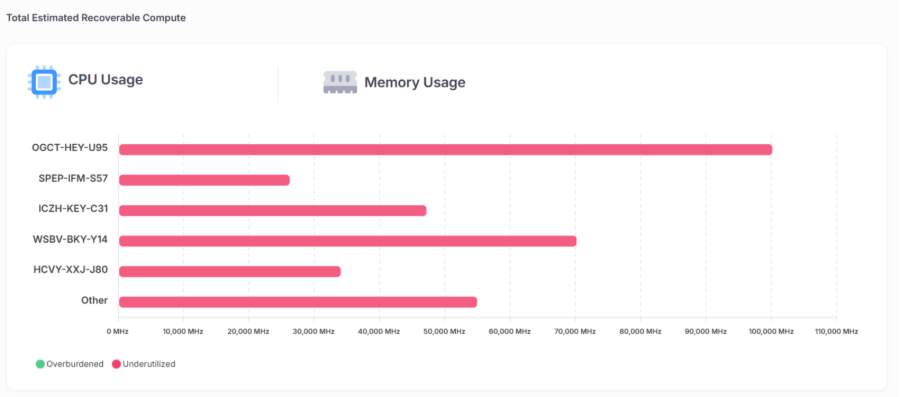
Task: Click the blue CPU chip icon
Action: tap(43, 83)
